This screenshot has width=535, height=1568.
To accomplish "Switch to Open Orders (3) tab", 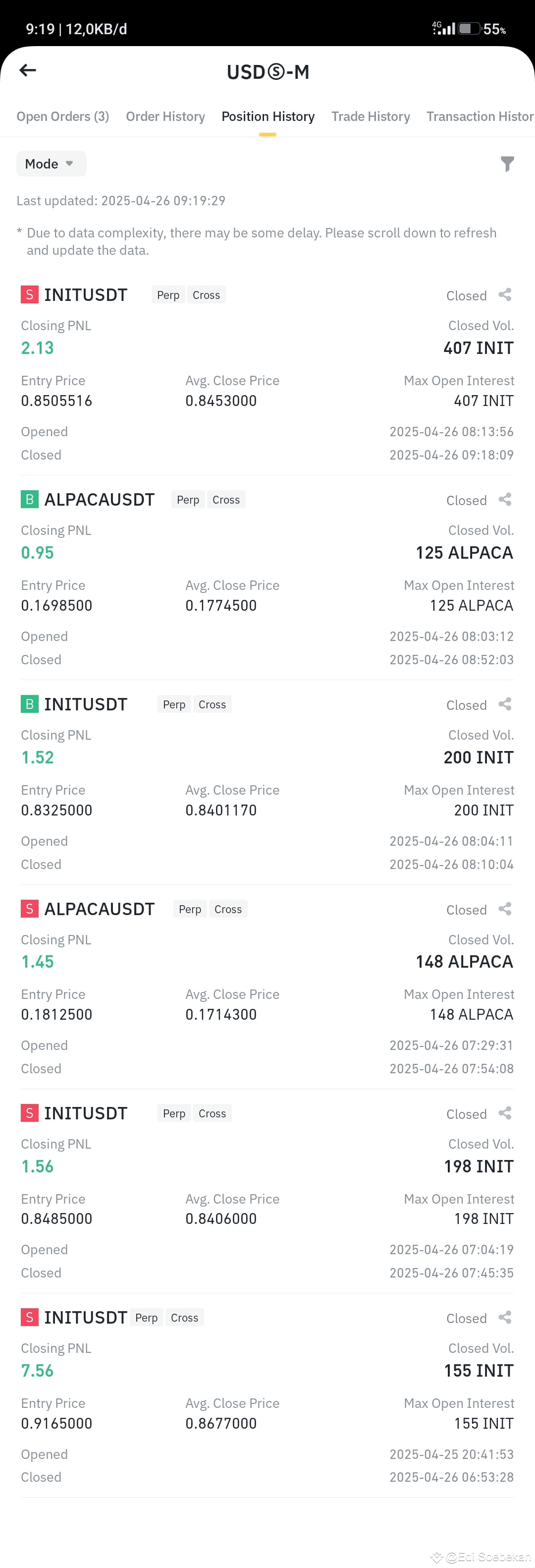I will 62,116.
